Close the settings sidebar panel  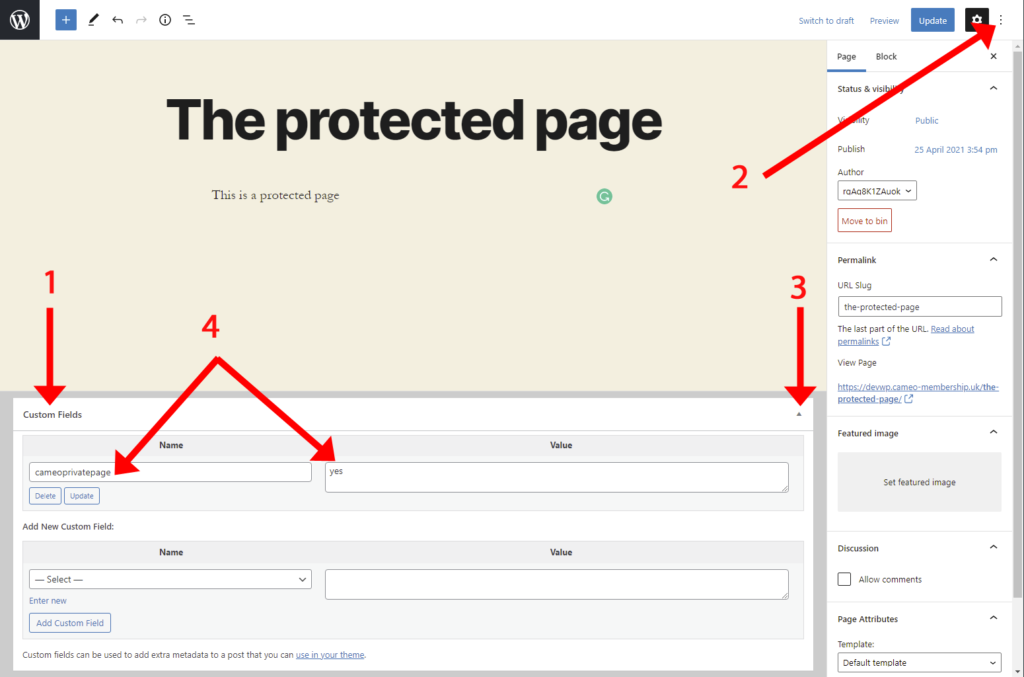coord(993,56)
